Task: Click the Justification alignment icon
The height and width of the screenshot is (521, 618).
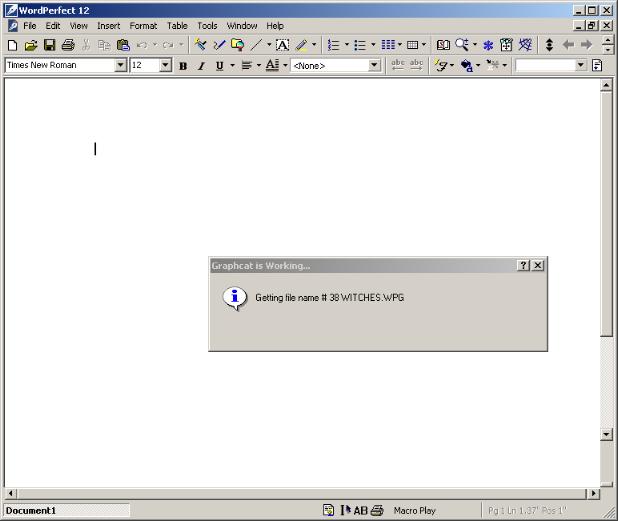Action: (247, 66)
